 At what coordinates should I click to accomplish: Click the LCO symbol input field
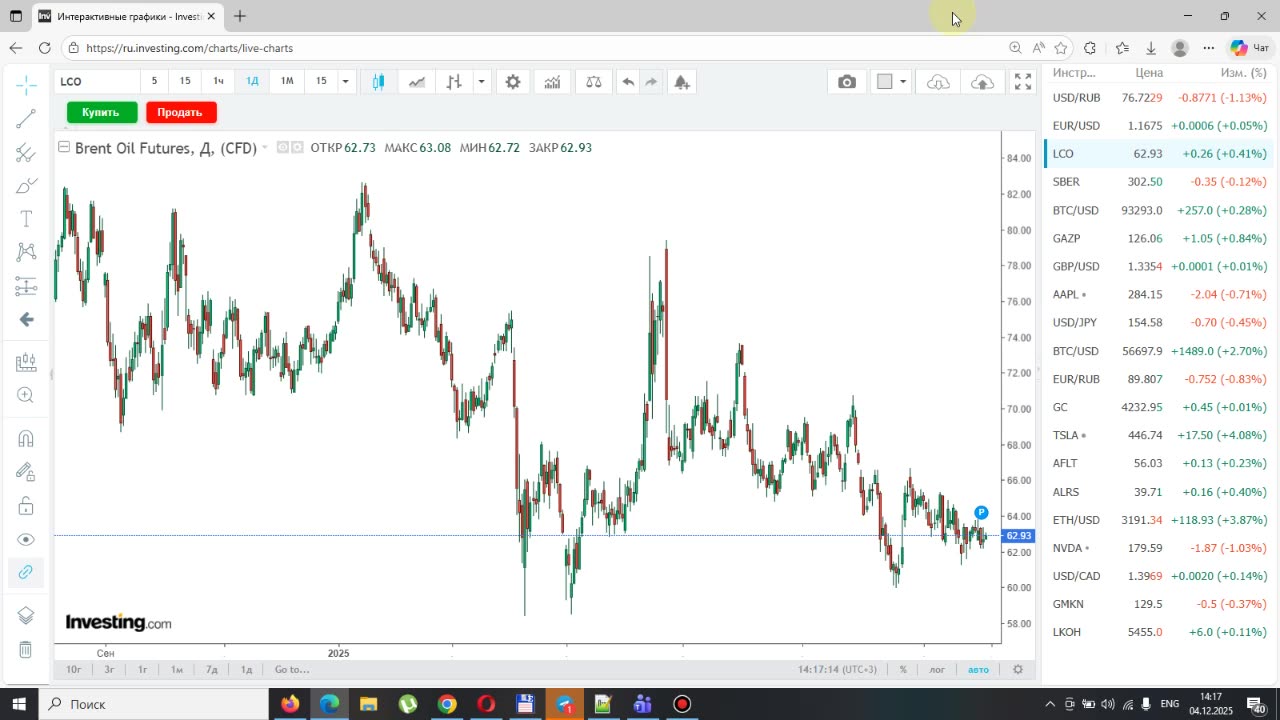tap(97, 82)
